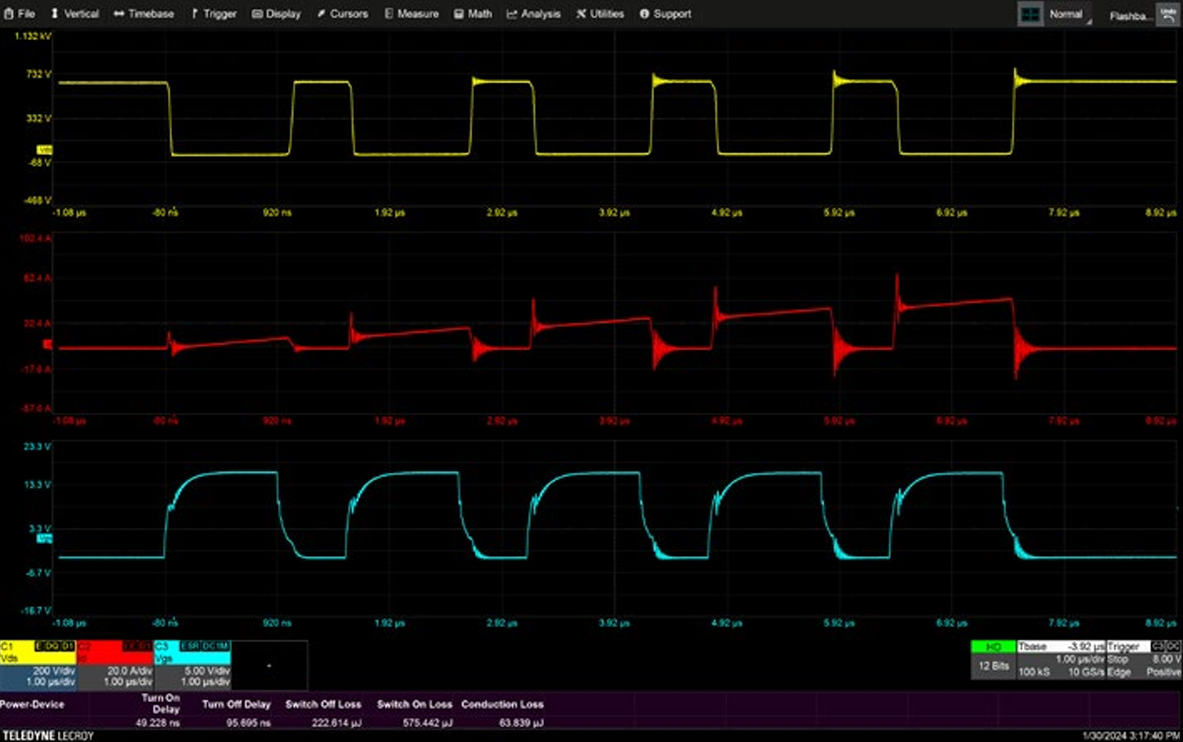Click the red C2 ground level marker
The image size is (1183, 742).
point(48,344)
